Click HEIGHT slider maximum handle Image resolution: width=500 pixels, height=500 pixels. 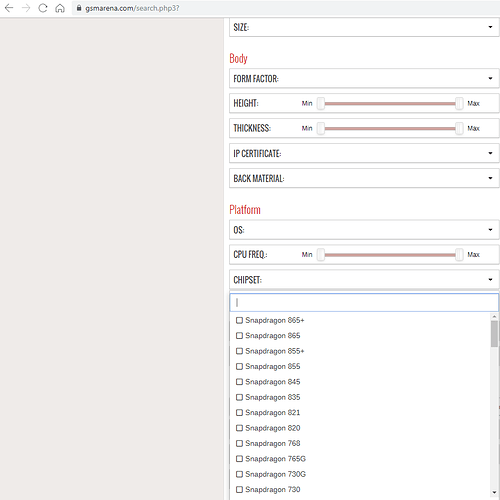click(459, 103)
